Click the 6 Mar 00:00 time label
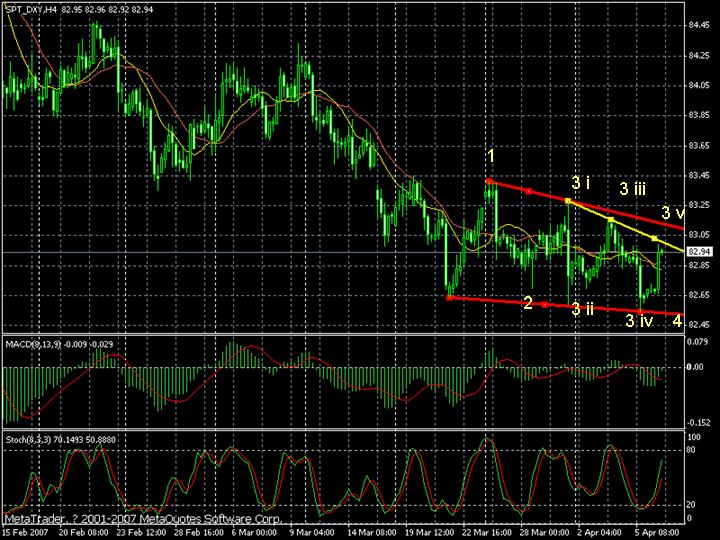The image size is (720, 540). point(254,532)
